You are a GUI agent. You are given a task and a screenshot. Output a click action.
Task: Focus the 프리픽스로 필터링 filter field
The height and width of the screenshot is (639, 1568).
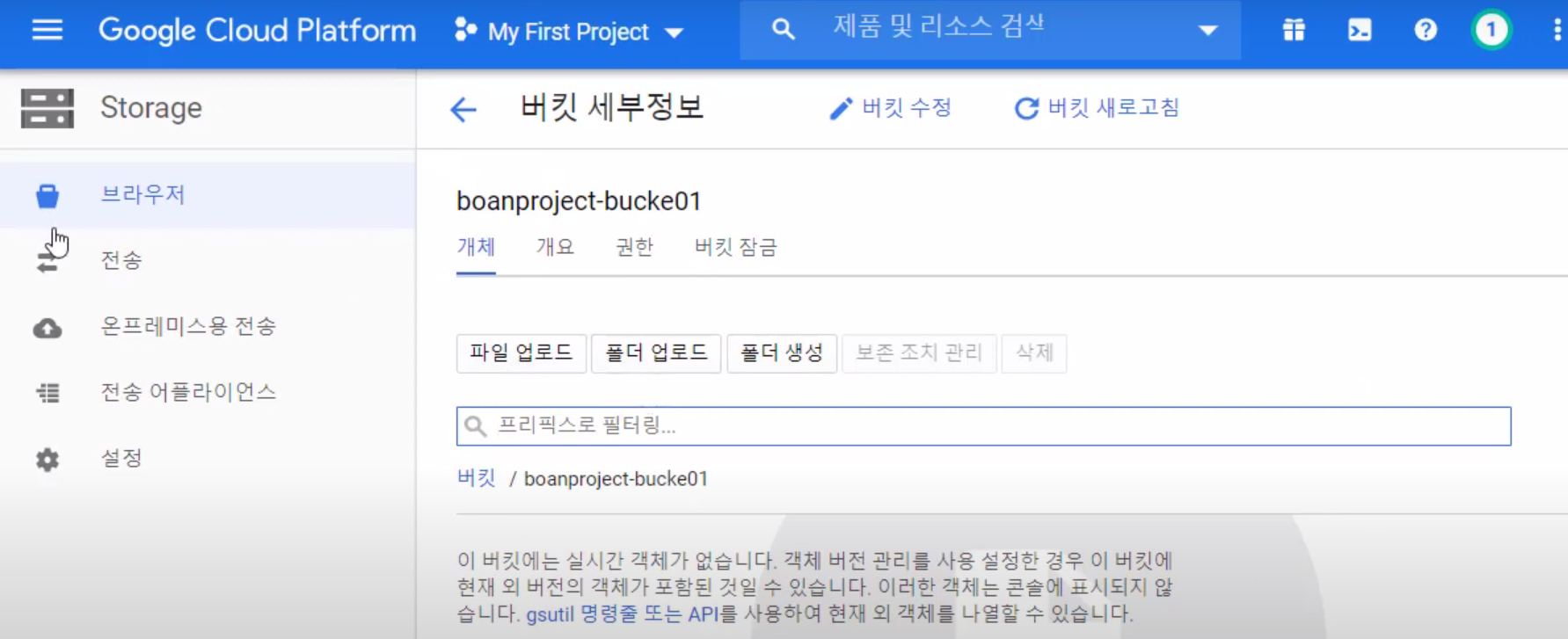(983, 426)
